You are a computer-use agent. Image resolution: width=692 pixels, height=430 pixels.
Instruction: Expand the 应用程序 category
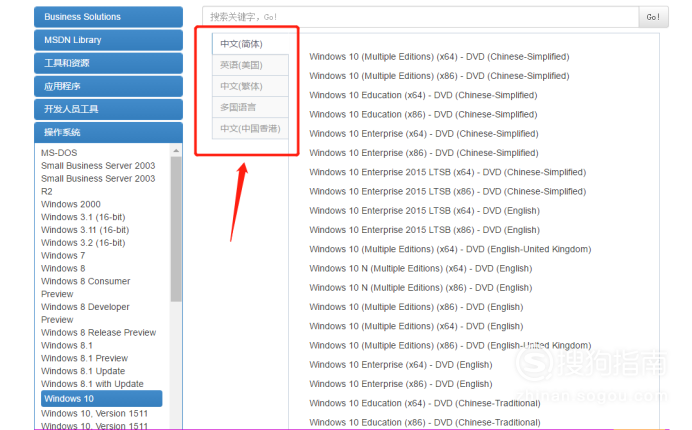click(108, 86)
